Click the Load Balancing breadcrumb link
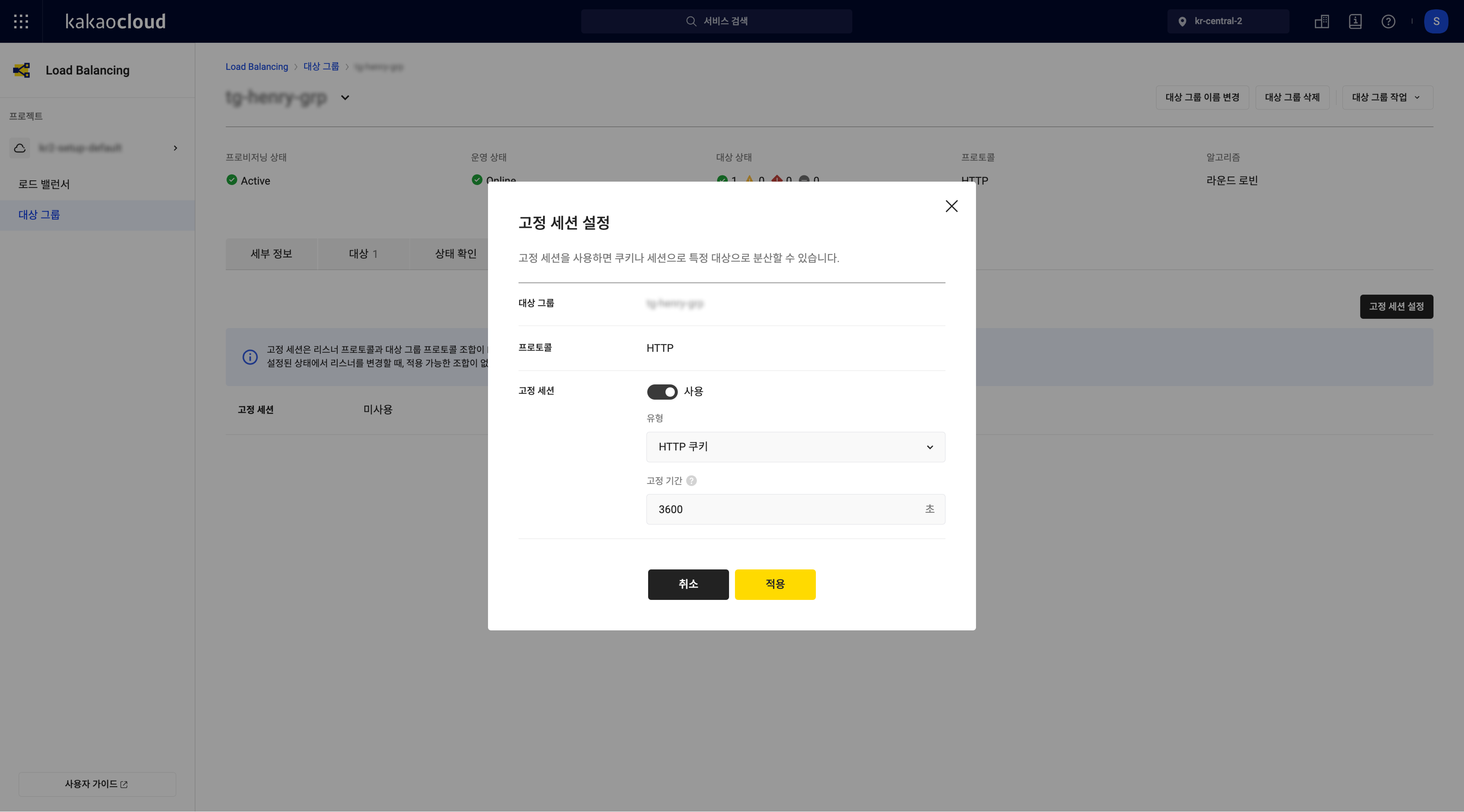The image size is (1464, 812). coord(257,67)
